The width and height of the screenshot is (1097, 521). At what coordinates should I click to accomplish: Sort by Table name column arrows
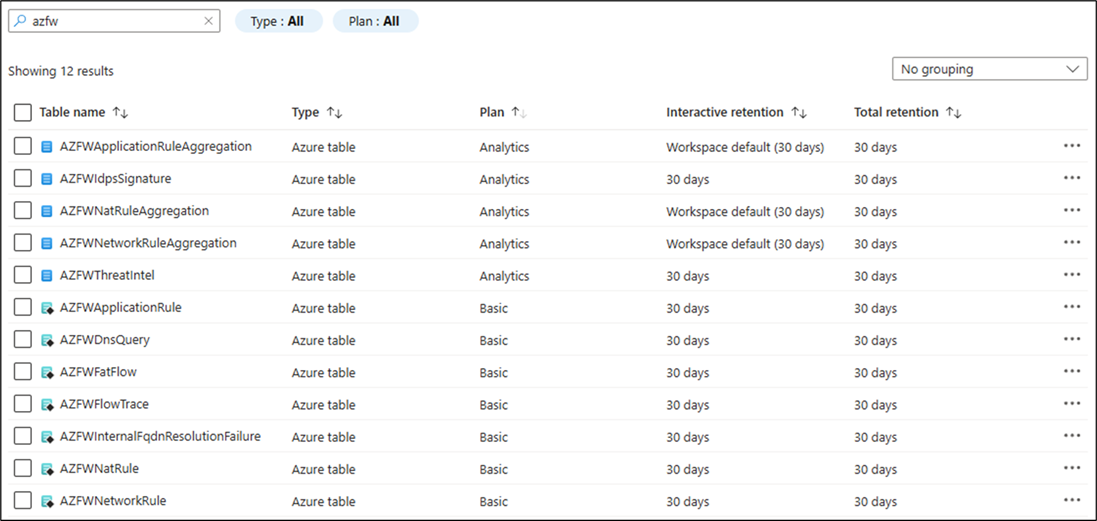[x=121, y=113]
